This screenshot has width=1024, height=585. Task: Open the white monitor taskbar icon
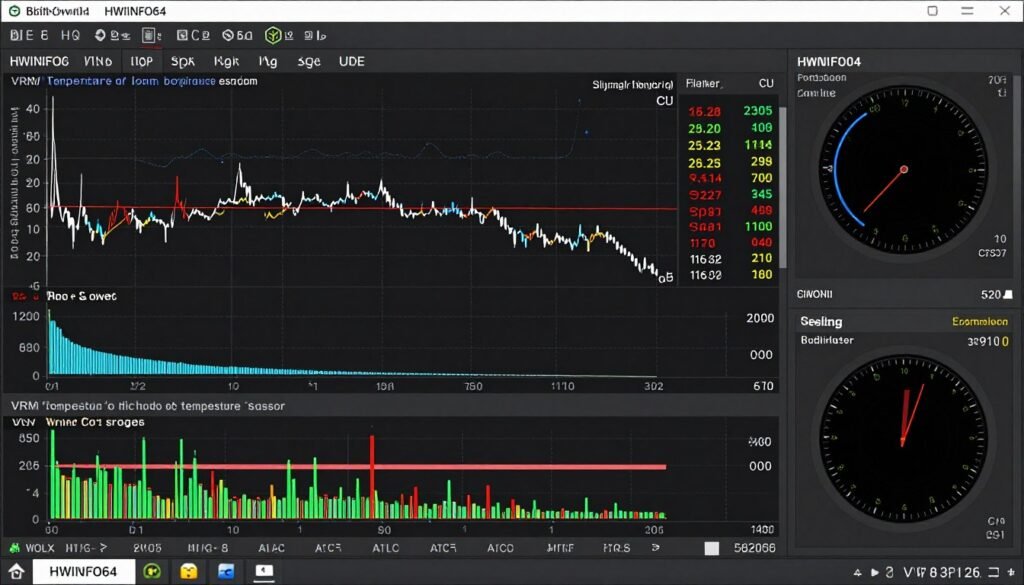point(264,572)
